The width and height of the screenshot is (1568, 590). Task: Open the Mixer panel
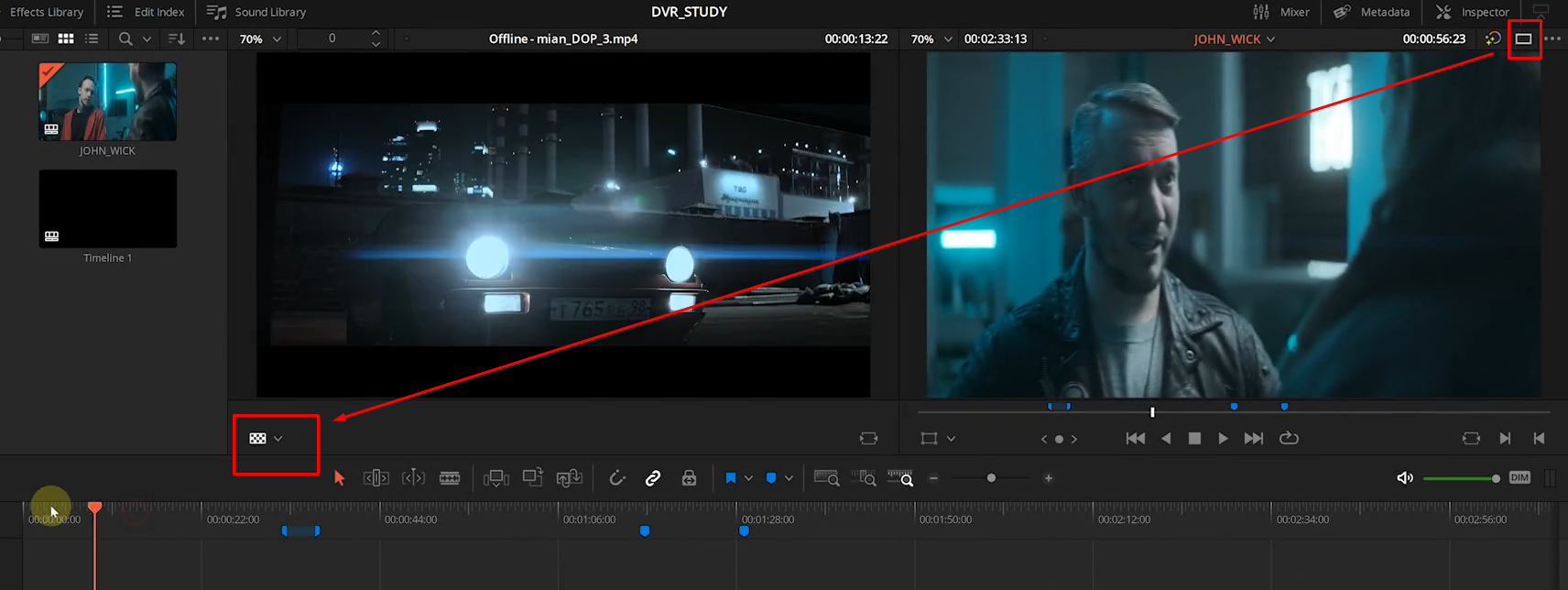point(1280,12)
